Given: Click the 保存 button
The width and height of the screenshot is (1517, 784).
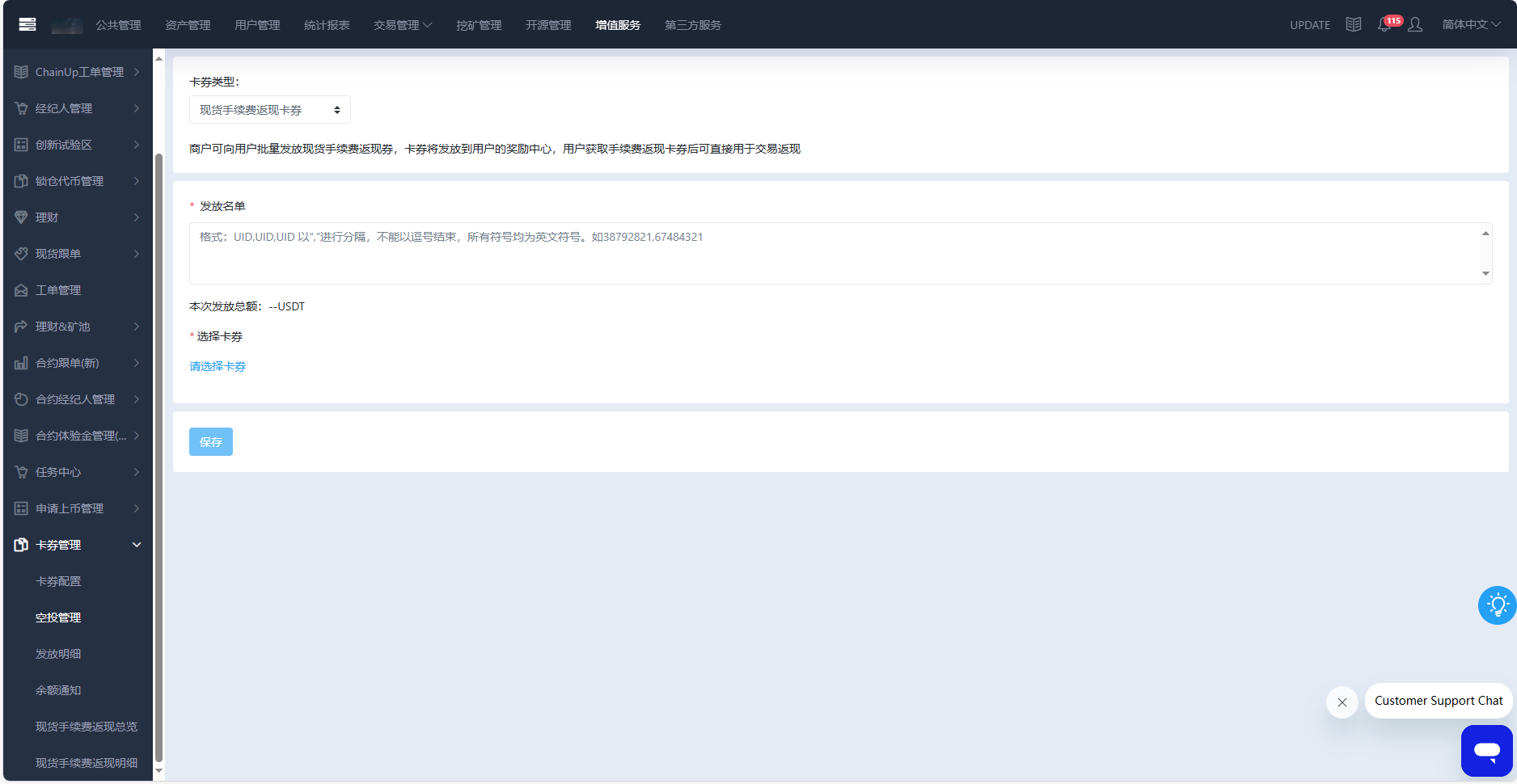Looking at the screenshot, I should (211, 442).
